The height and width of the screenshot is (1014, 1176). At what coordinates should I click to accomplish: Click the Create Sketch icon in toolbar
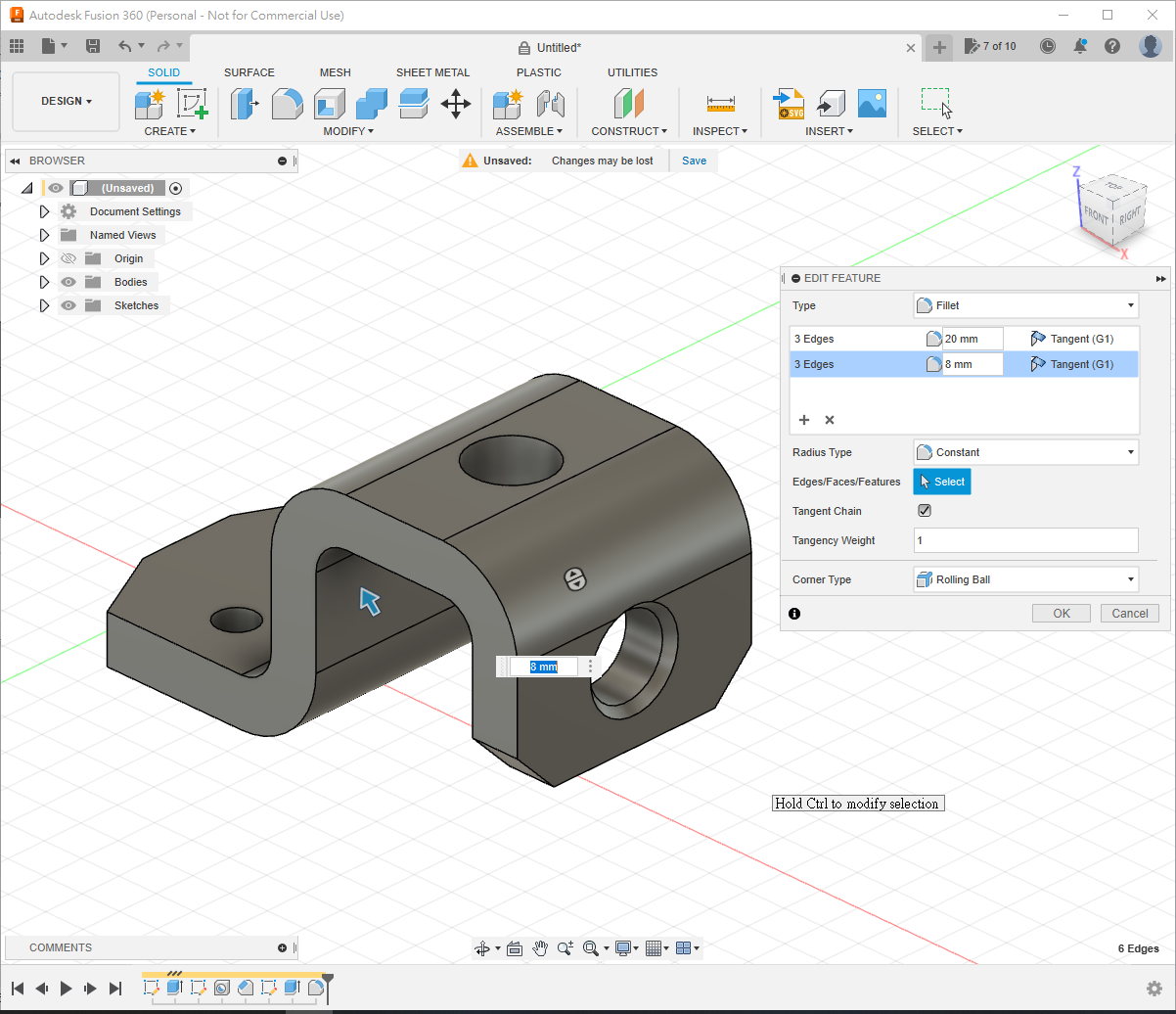click(x=192, y=103)
